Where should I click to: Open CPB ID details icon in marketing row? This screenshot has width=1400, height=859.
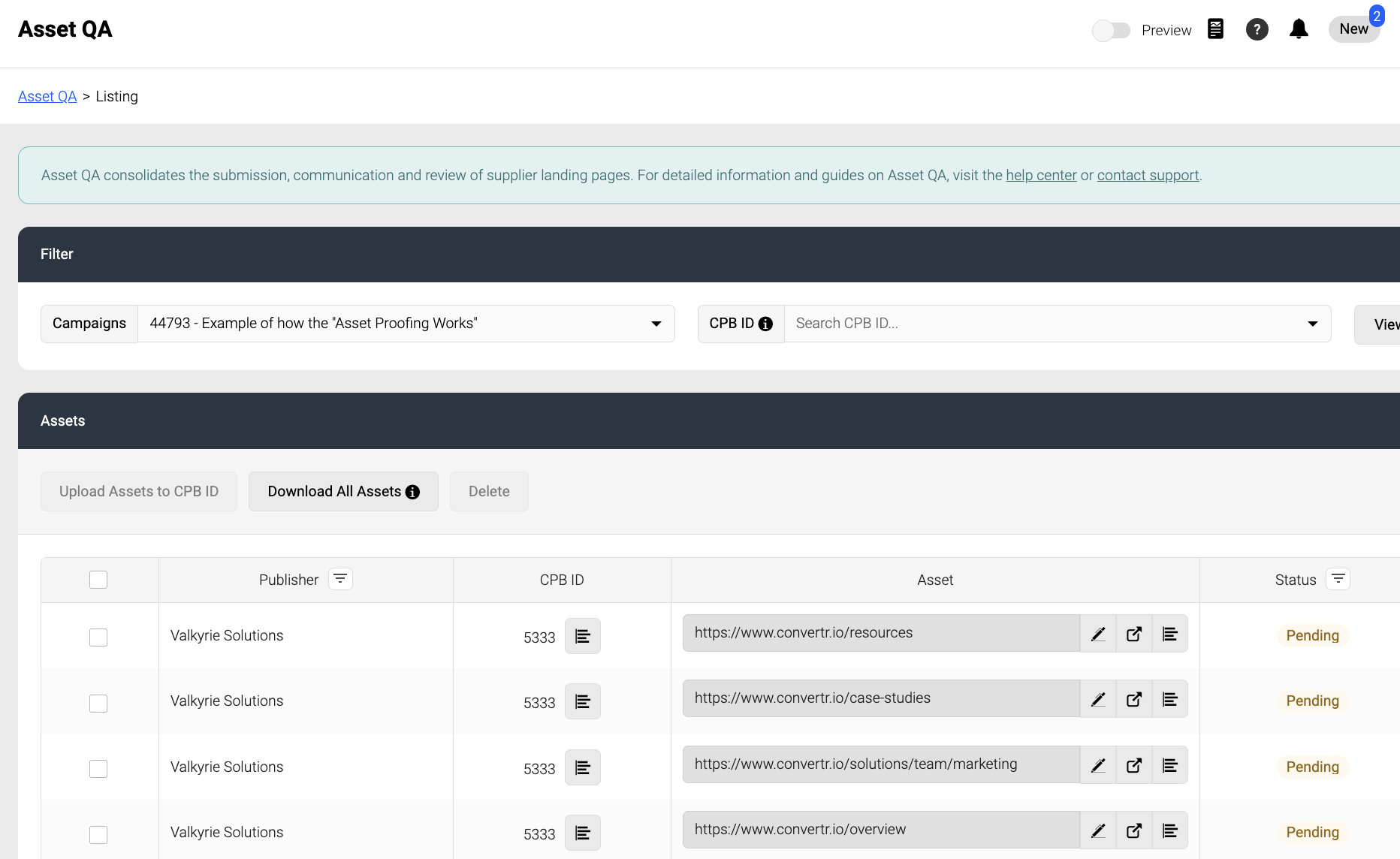pyautogui.click(x=583, y=767)
